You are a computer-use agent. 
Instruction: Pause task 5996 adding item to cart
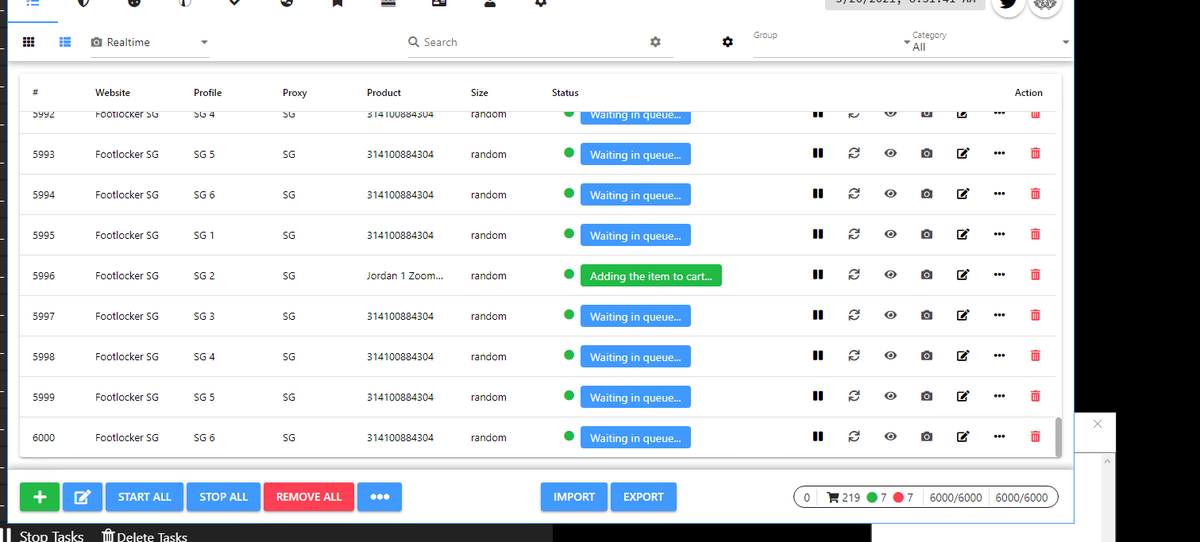[817, 275]
